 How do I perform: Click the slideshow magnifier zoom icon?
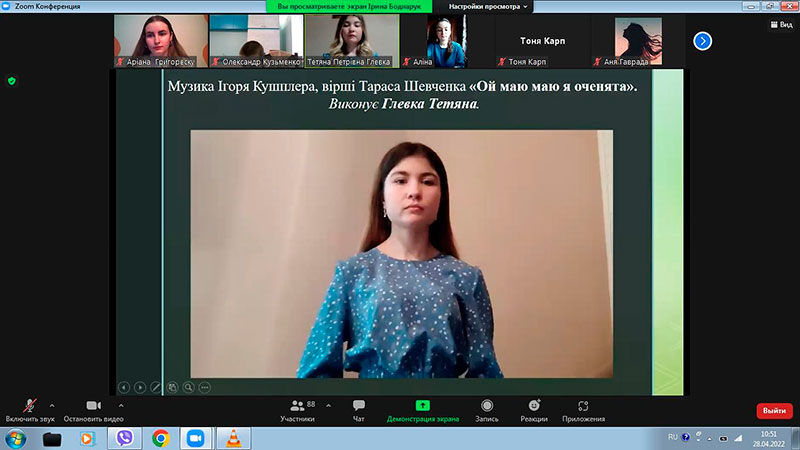tap(188, 387)
